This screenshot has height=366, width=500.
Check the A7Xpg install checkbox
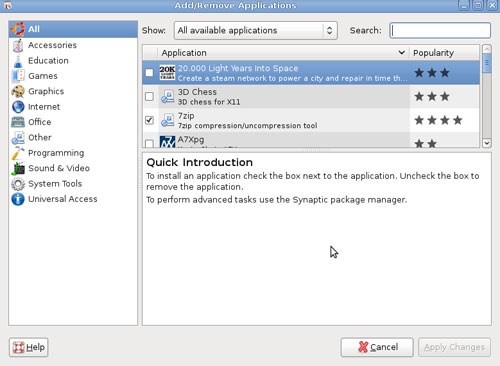tap(149, 143)
